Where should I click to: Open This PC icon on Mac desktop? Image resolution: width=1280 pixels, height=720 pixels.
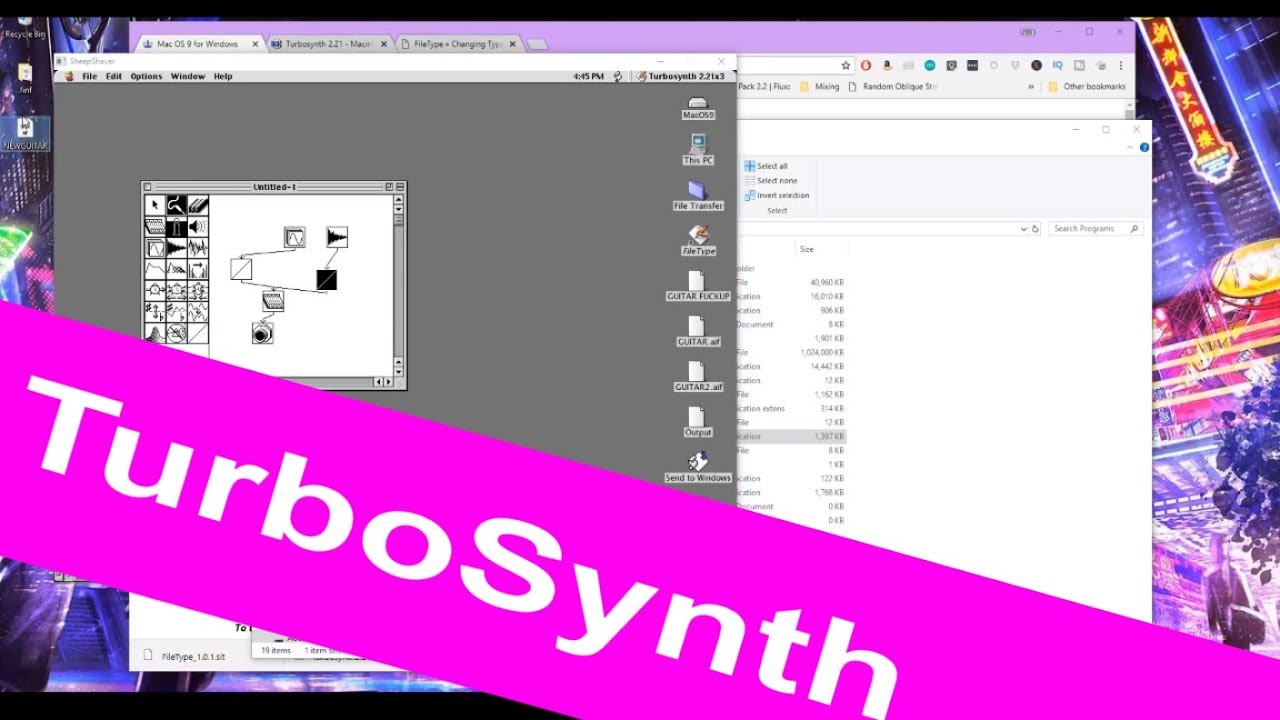coord(698,150)
